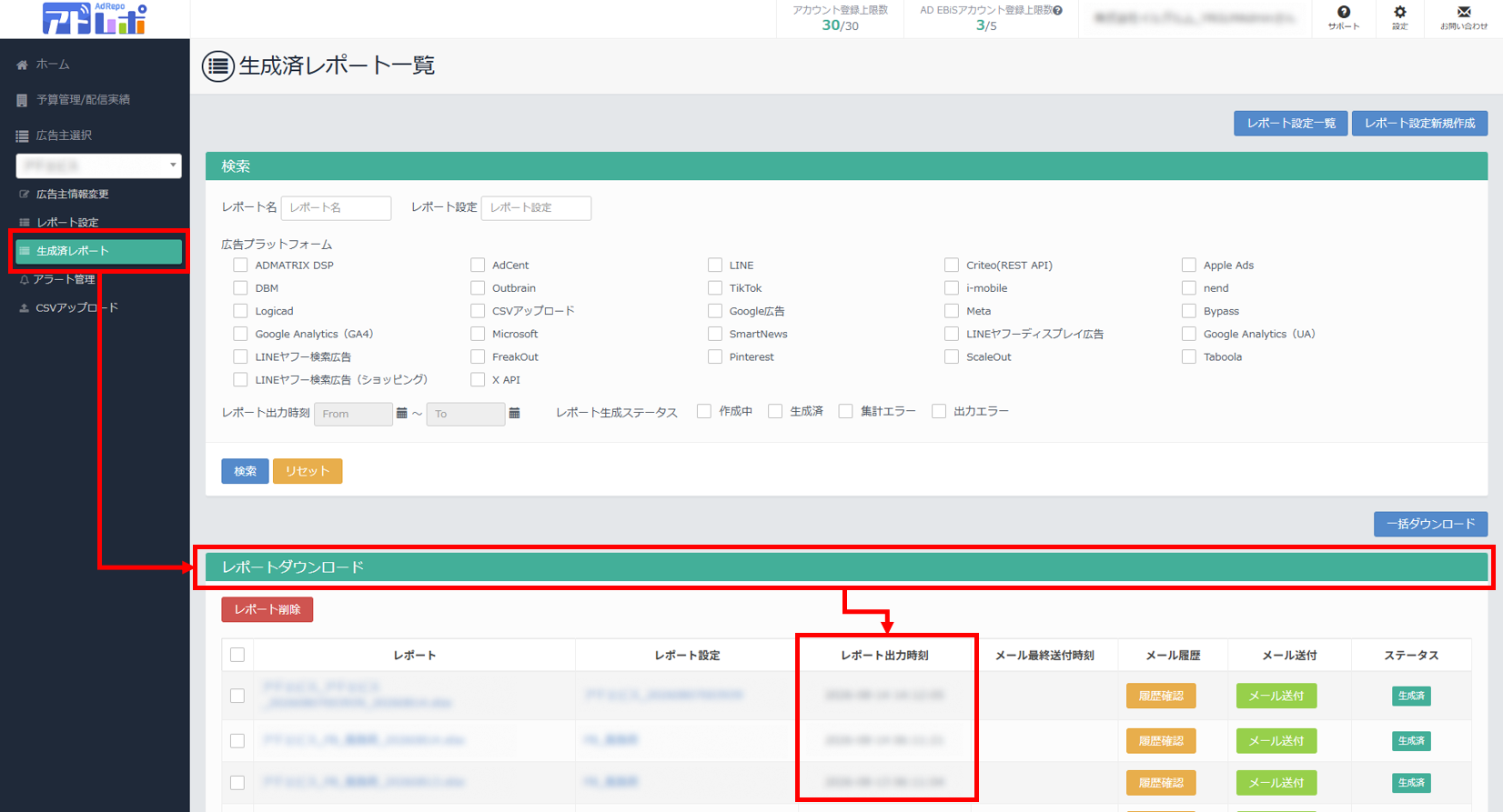Click the To output time field

coord(465,414)
